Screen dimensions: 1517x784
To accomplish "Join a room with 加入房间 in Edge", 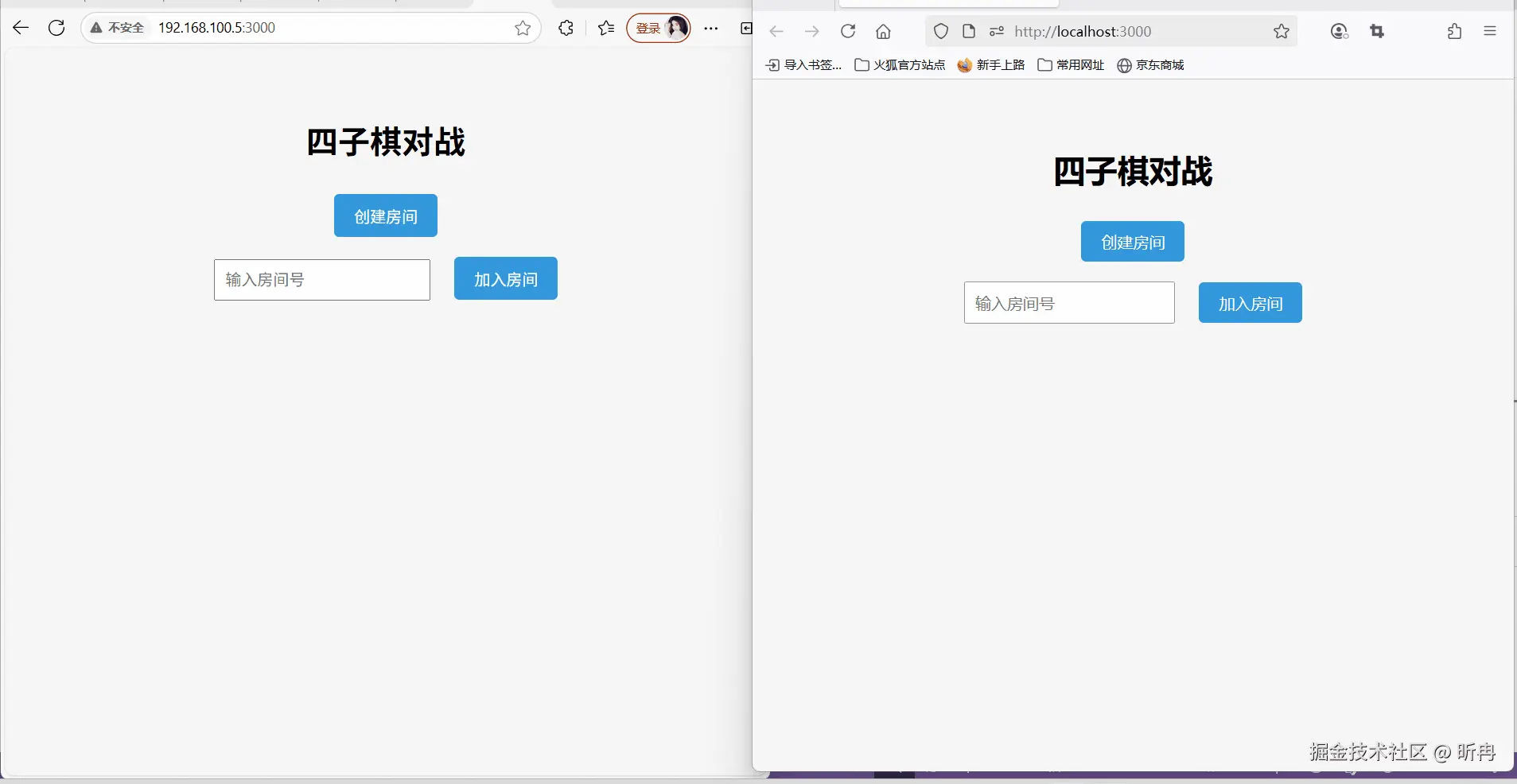I will [x=506, y=278].
